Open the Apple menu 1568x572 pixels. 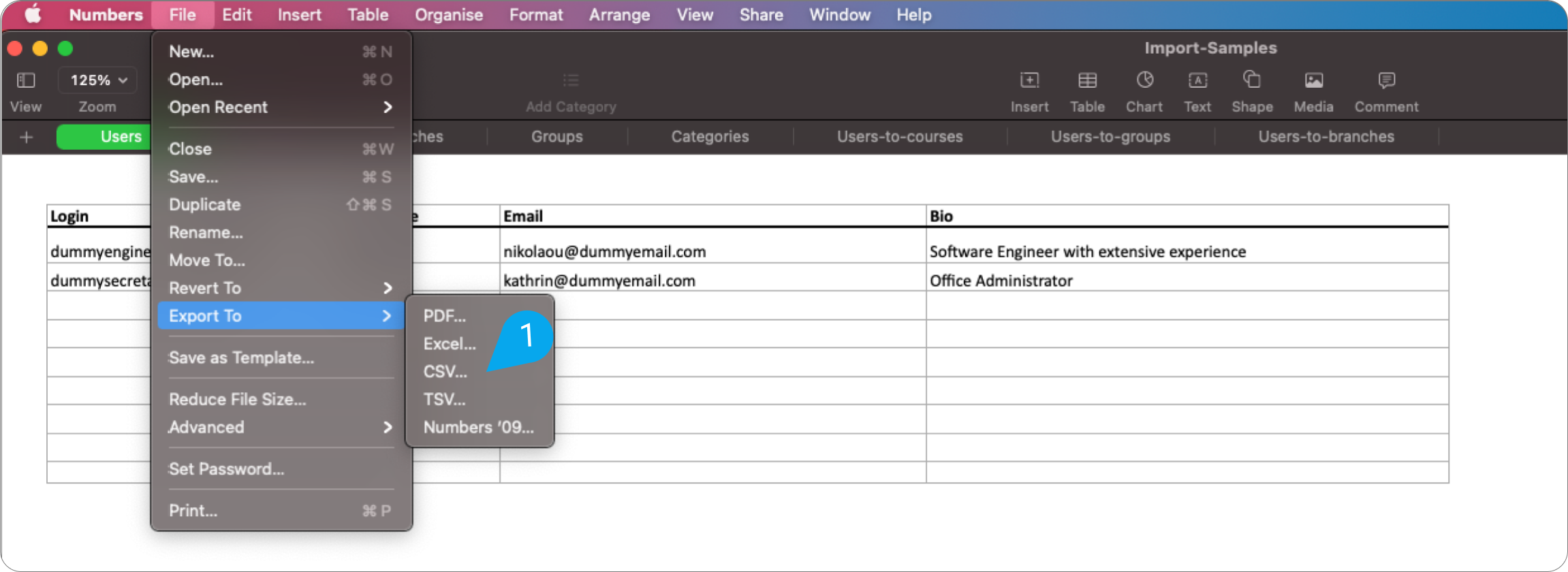tap(33, 14)
